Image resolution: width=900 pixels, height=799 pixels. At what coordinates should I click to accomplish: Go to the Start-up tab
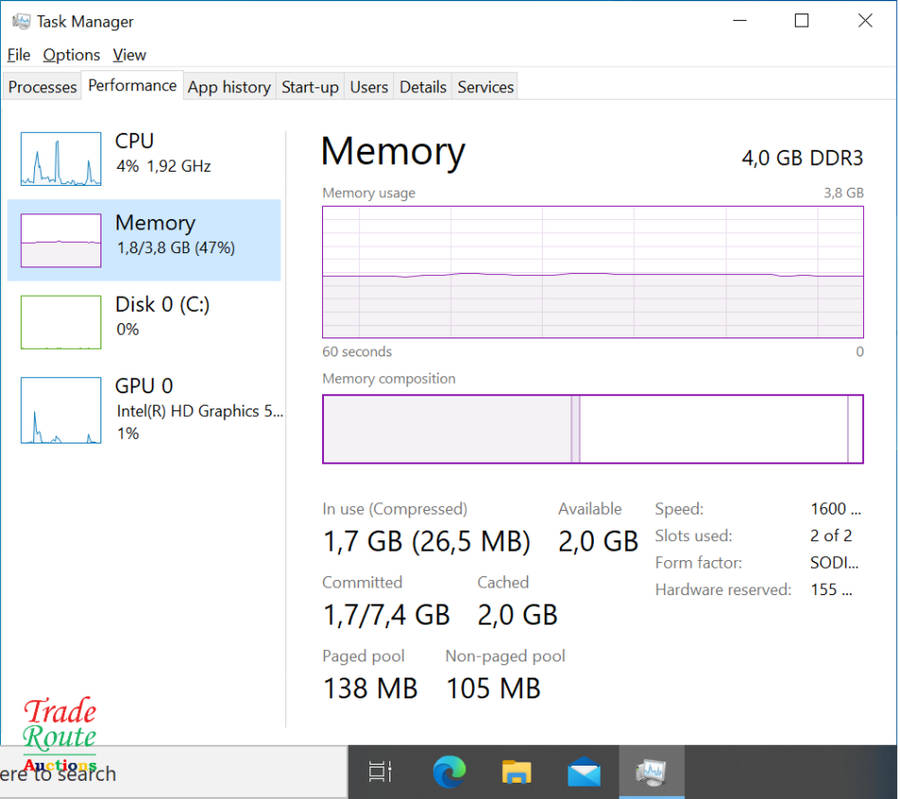pos(310,87)
